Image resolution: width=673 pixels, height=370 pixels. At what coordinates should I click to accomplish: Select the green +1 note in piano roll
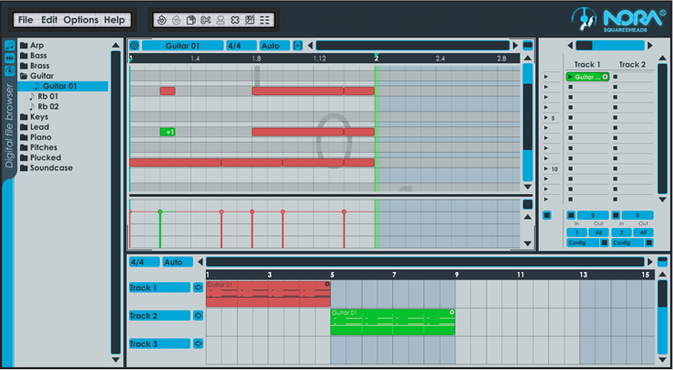click(167, 132)
